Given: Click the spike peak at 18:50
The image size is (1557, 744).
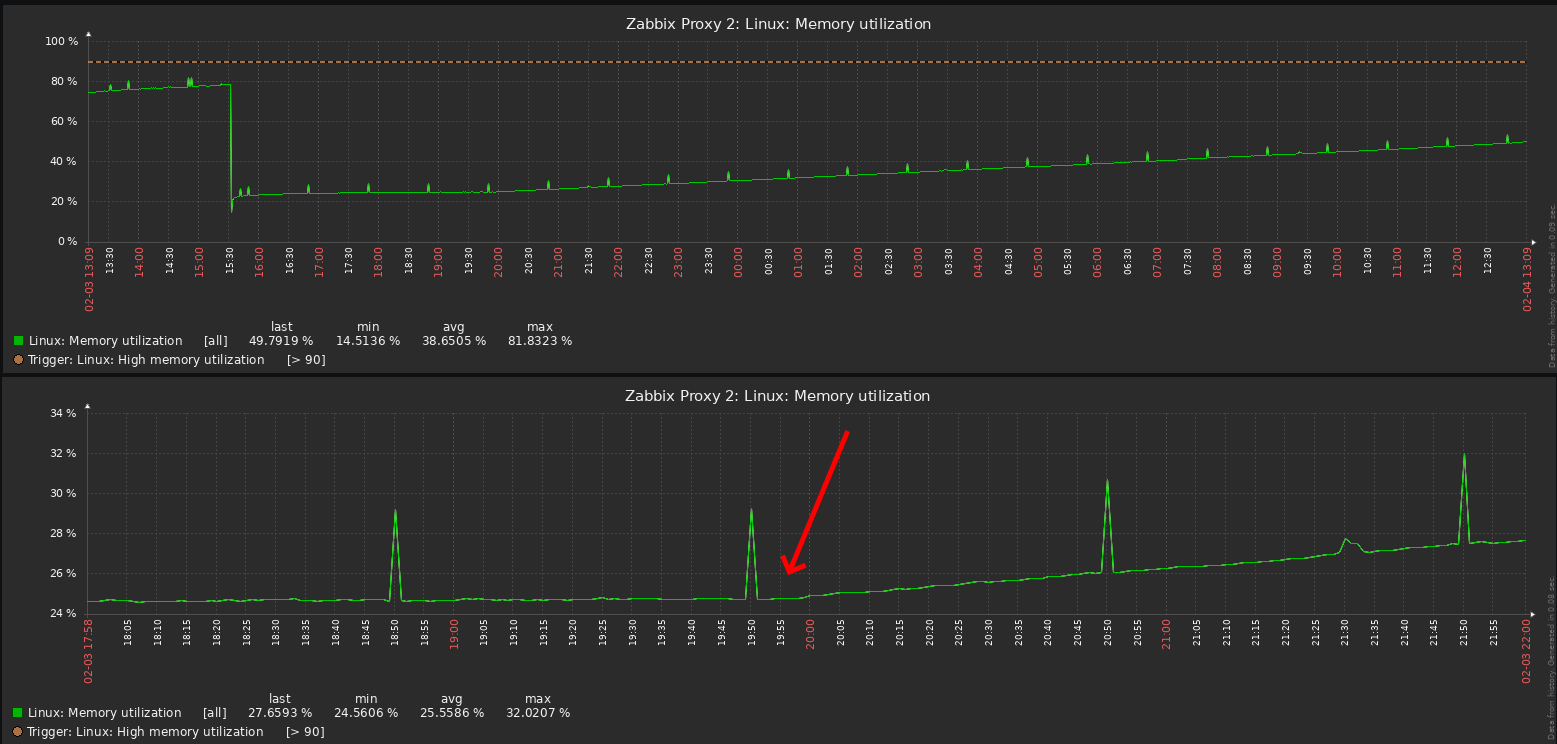Looking at the screenshot, I should (396, 511).
